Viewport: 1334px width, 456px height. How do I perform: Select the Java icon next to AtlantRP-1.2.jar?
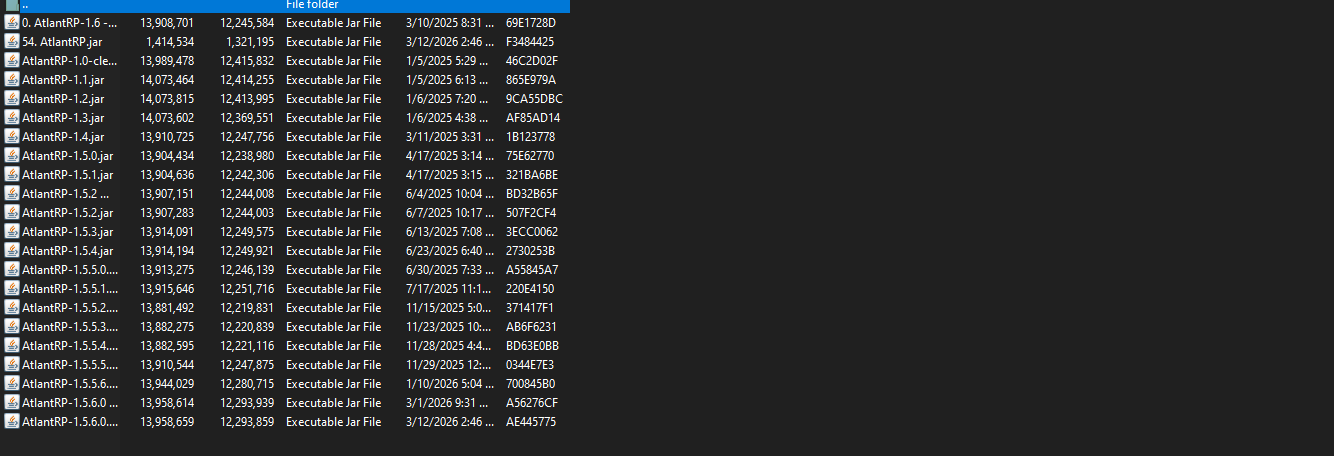coord(12,98)
